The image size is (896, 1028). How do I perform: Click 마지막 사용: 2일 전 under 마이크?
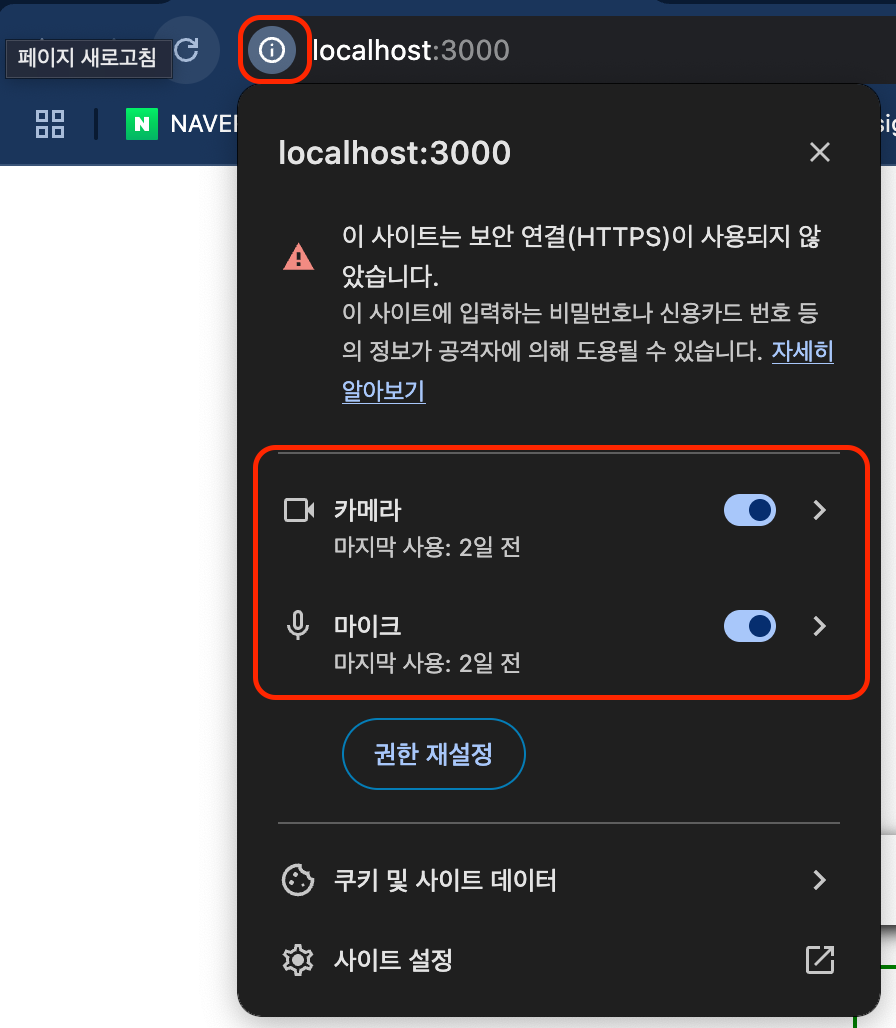pos(427,663)
